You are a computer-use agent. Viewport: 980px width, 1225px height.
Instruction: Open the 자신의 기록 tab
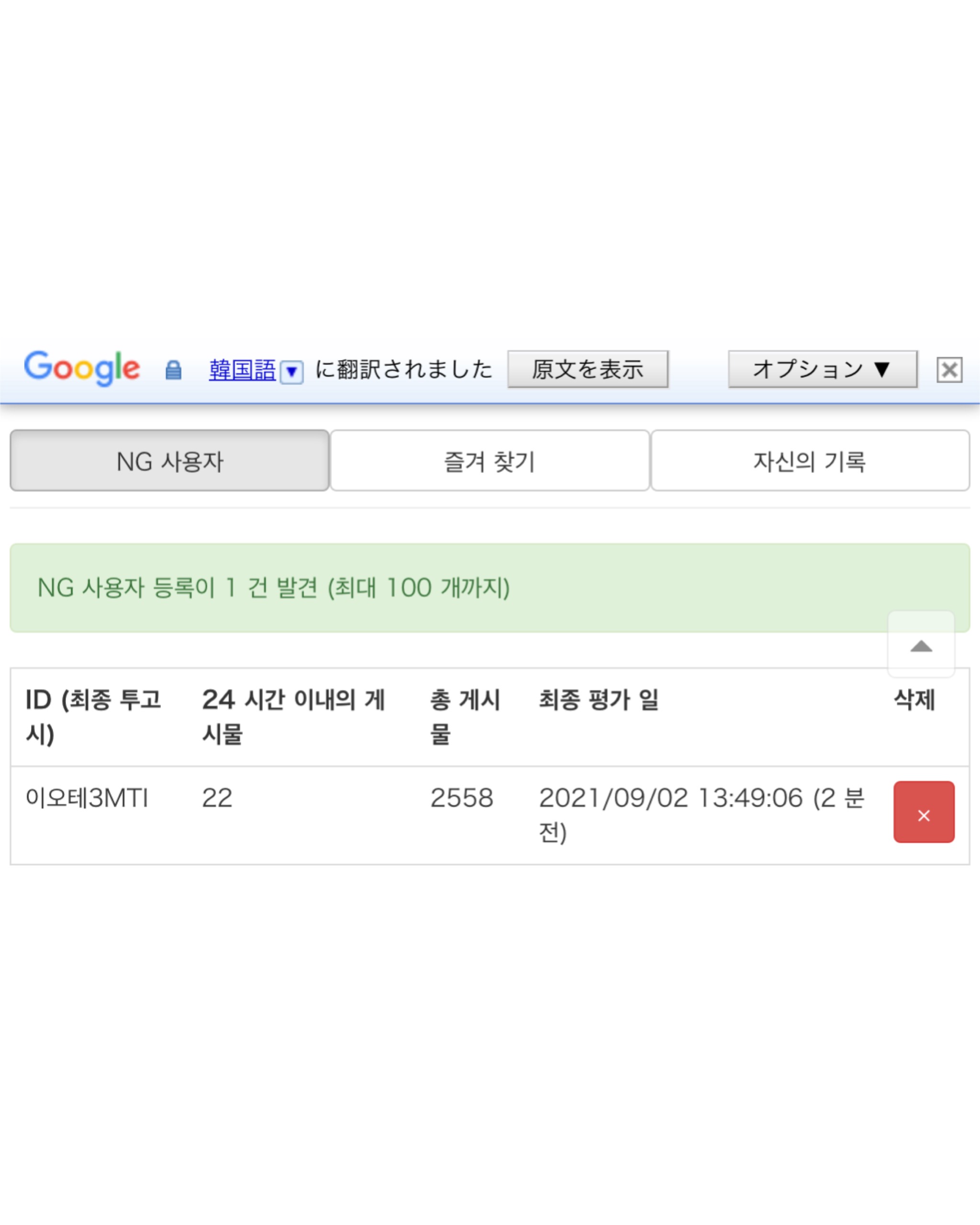pos(810,460)
